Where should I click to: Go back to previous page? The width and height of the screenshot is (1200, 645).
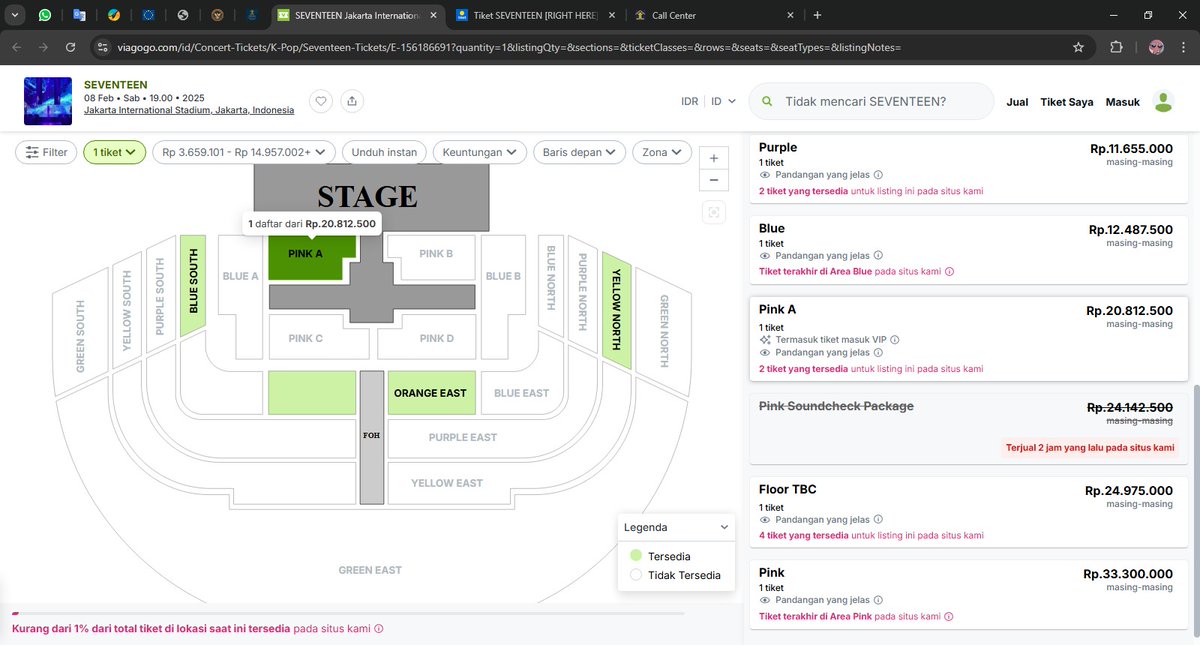point(16,47)
